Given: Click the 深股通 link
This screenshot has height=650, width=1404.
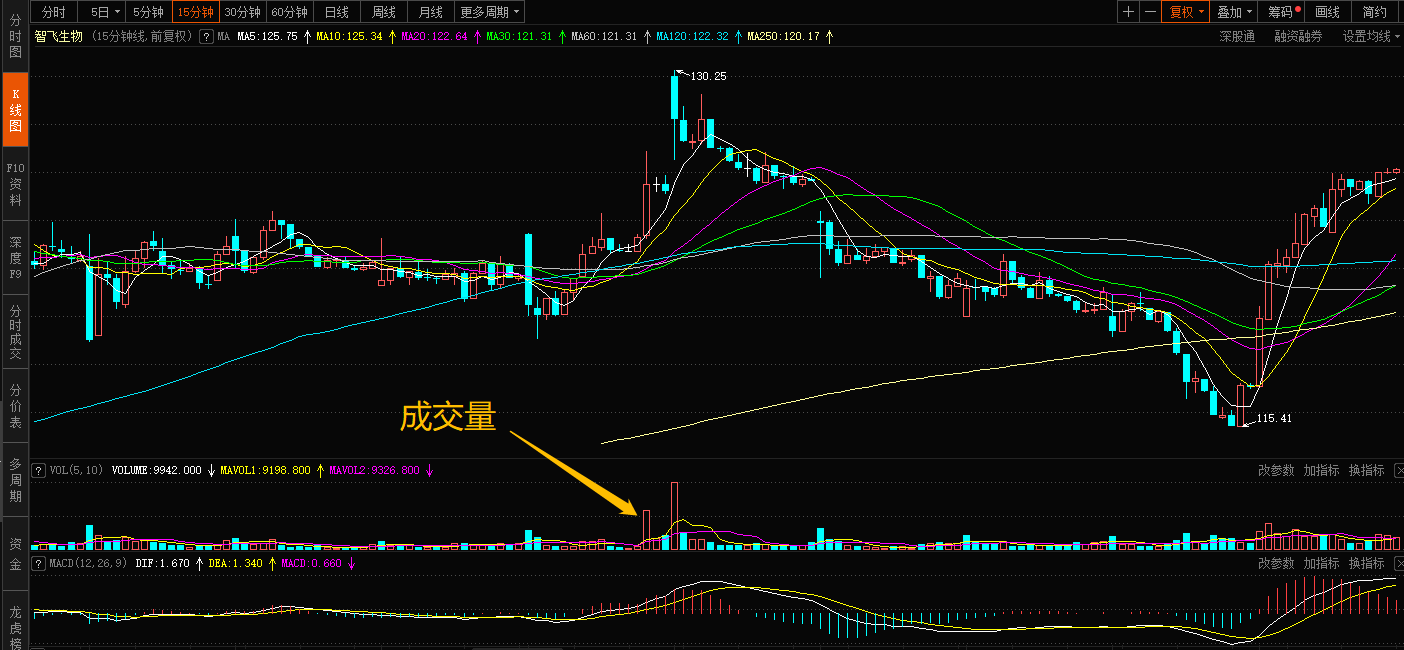Looking at the screenshot, I should click(x=1237, y=36).
